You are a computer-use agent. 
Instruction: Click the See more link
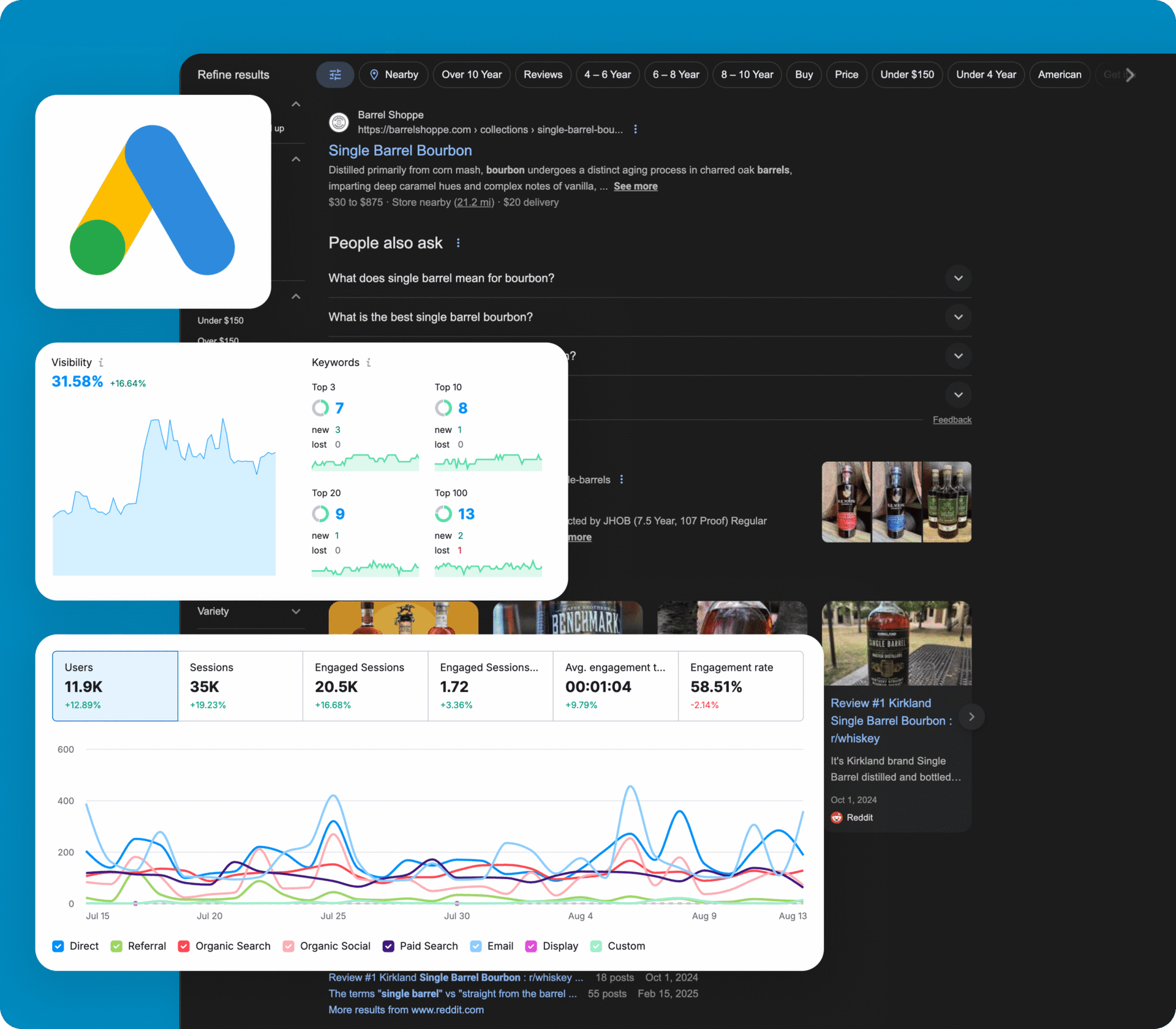(x=636, y=186)
